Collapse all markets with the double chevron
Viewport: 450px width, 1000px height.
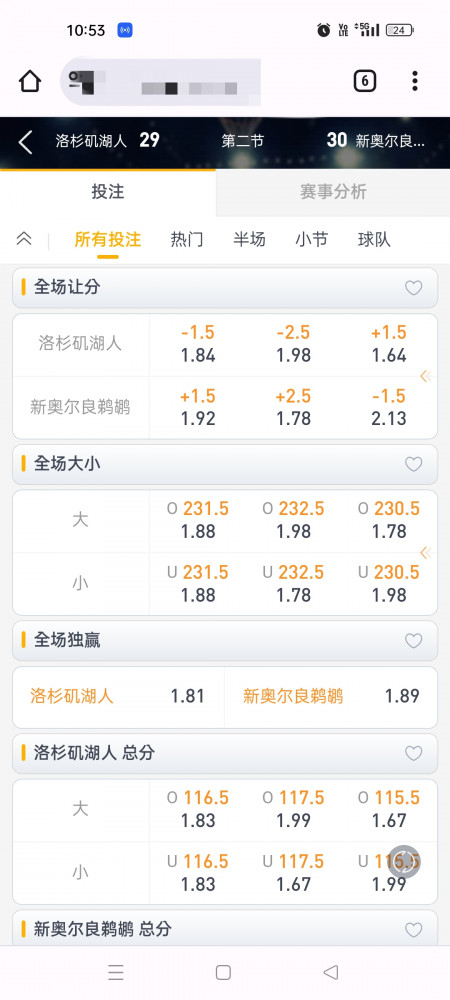(24, 239)
